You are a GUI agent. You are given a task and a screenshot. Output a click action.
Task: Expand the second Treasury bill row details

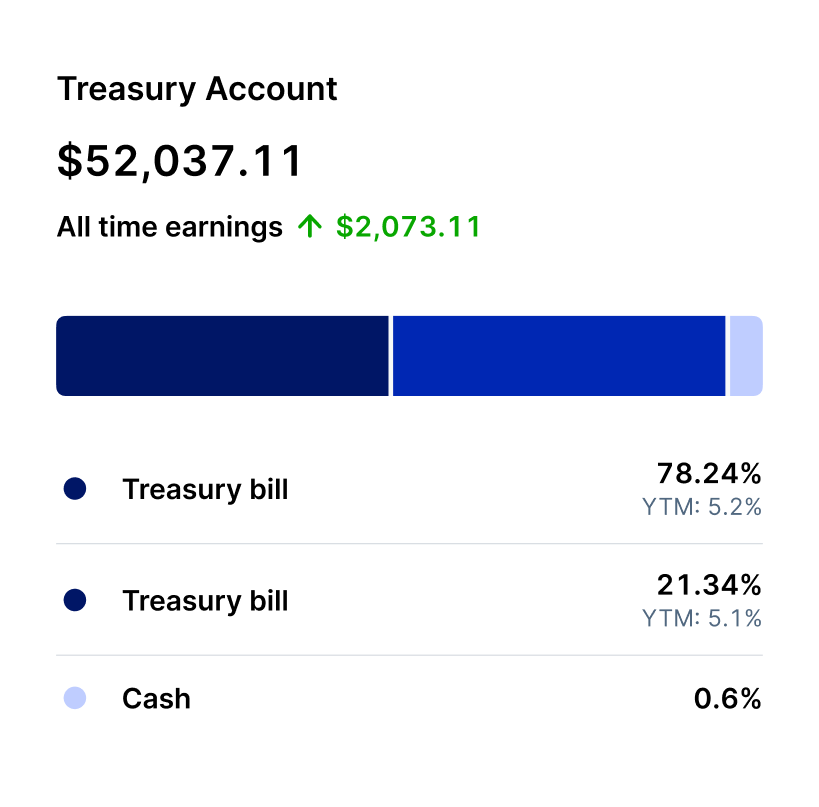coord(410,600)
